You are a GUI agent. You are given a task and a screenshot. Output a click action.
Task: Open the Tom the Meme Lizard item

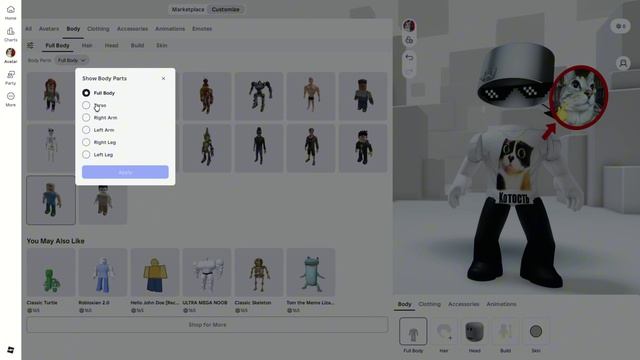coord(311,280)
